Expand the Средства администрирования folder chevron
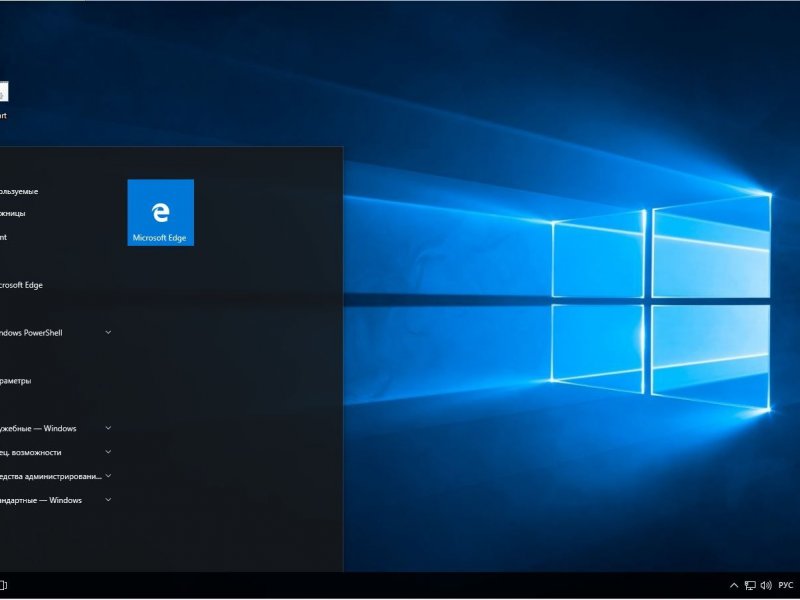 click(108, 476)
